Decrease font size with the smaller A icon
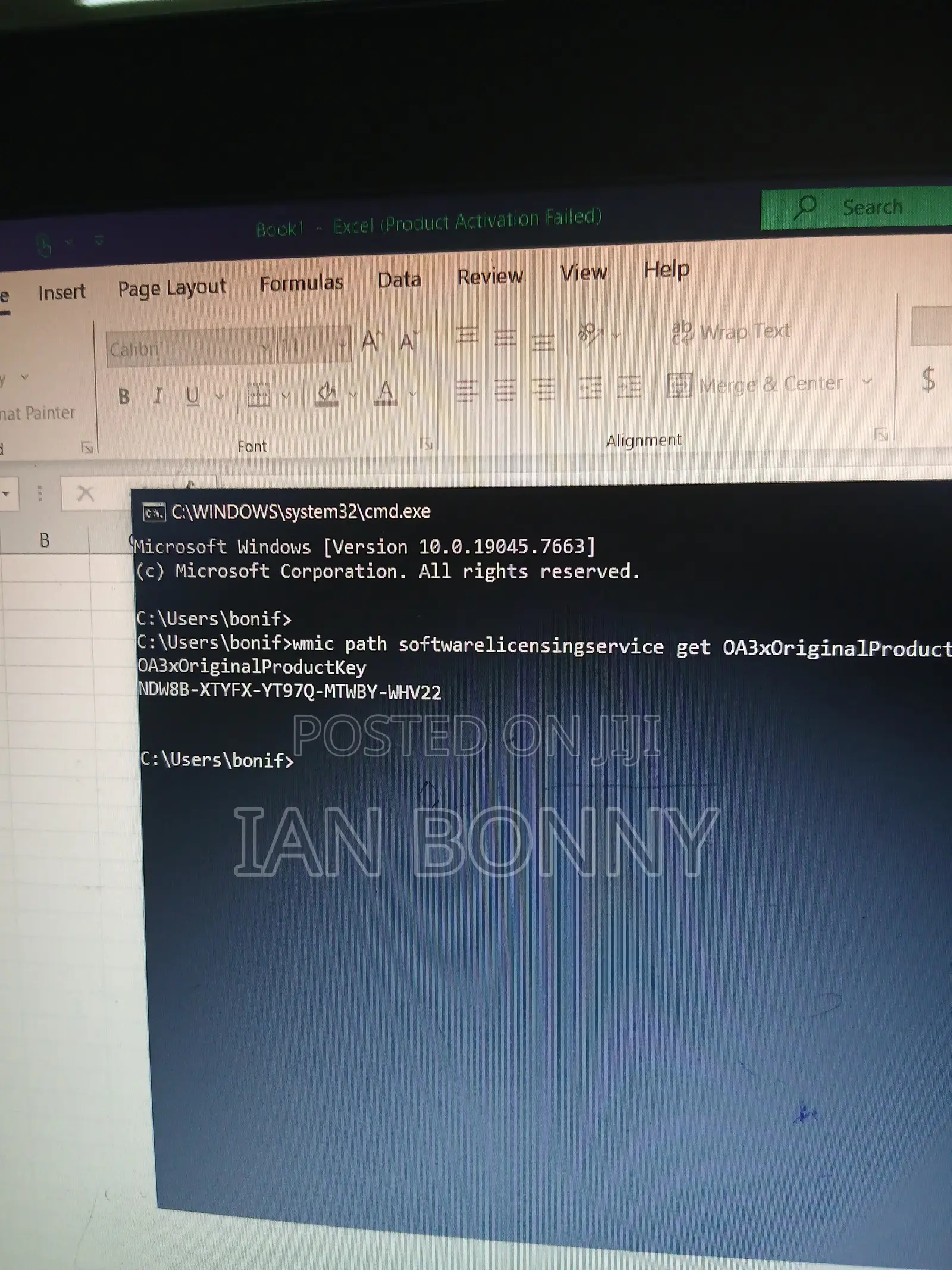The height and width of the screenshot is (1270, 952). click(409, 341)
